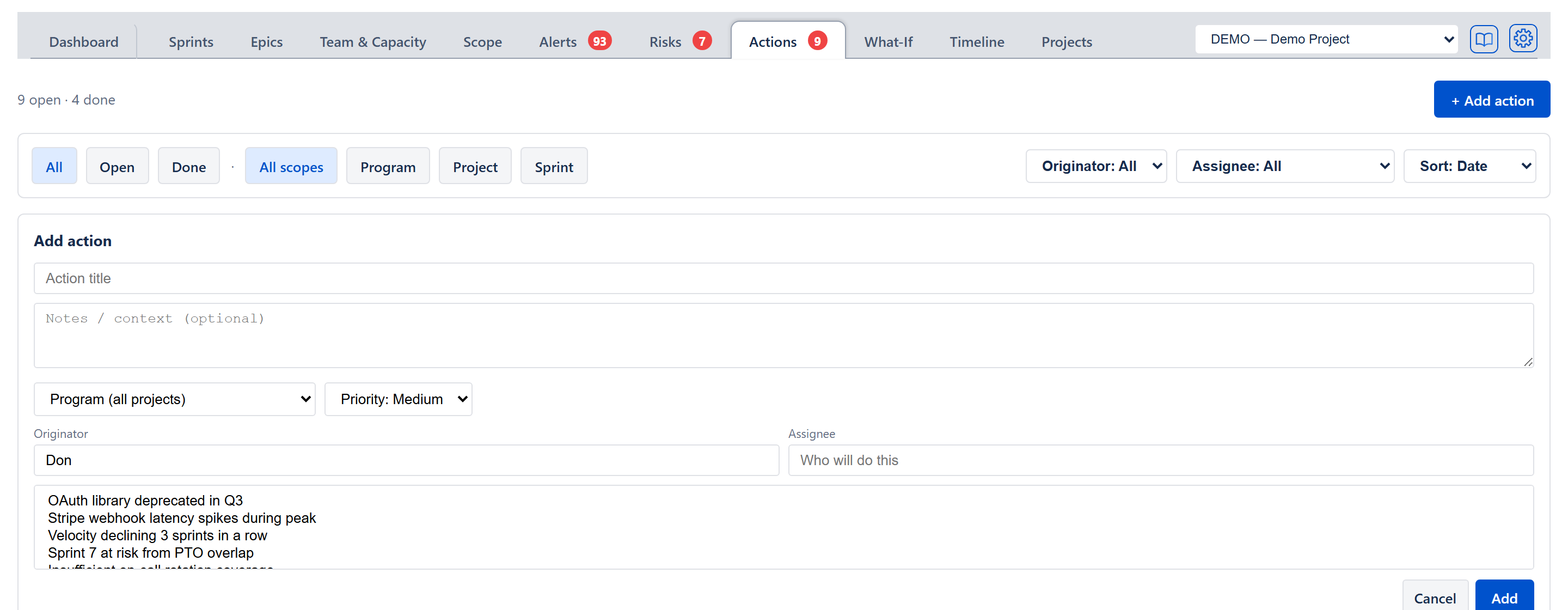This screenshot has width=1568, height=610.
Task: Switch to the Dashboard tab
Action: tap(84, 42)
